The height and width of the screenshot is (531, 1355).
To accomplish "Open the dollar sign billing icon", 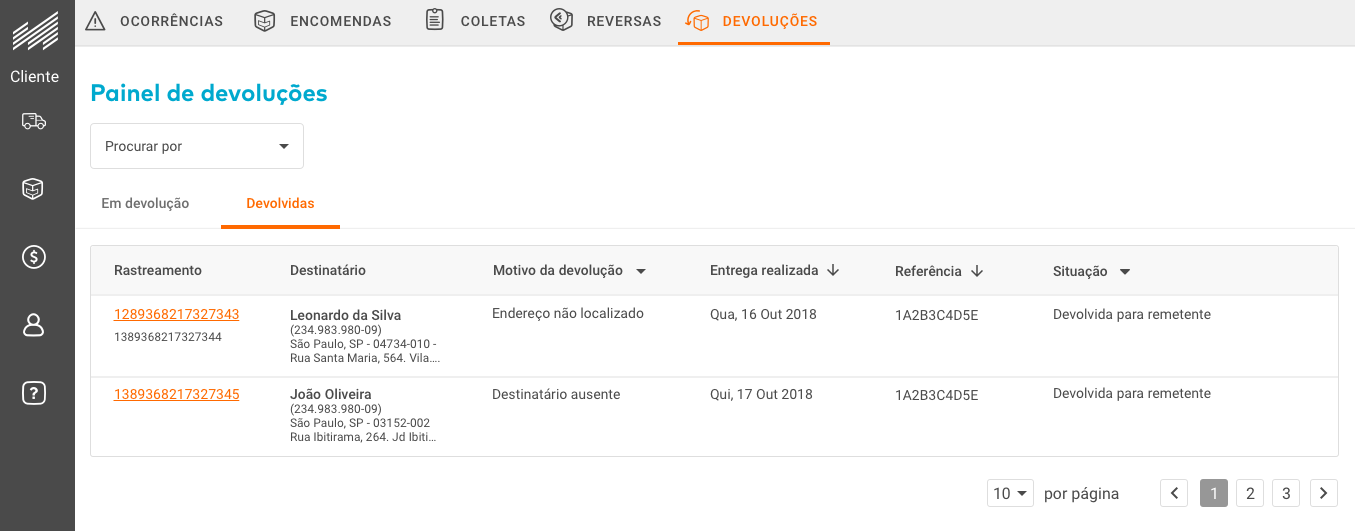I will (34, 257).
